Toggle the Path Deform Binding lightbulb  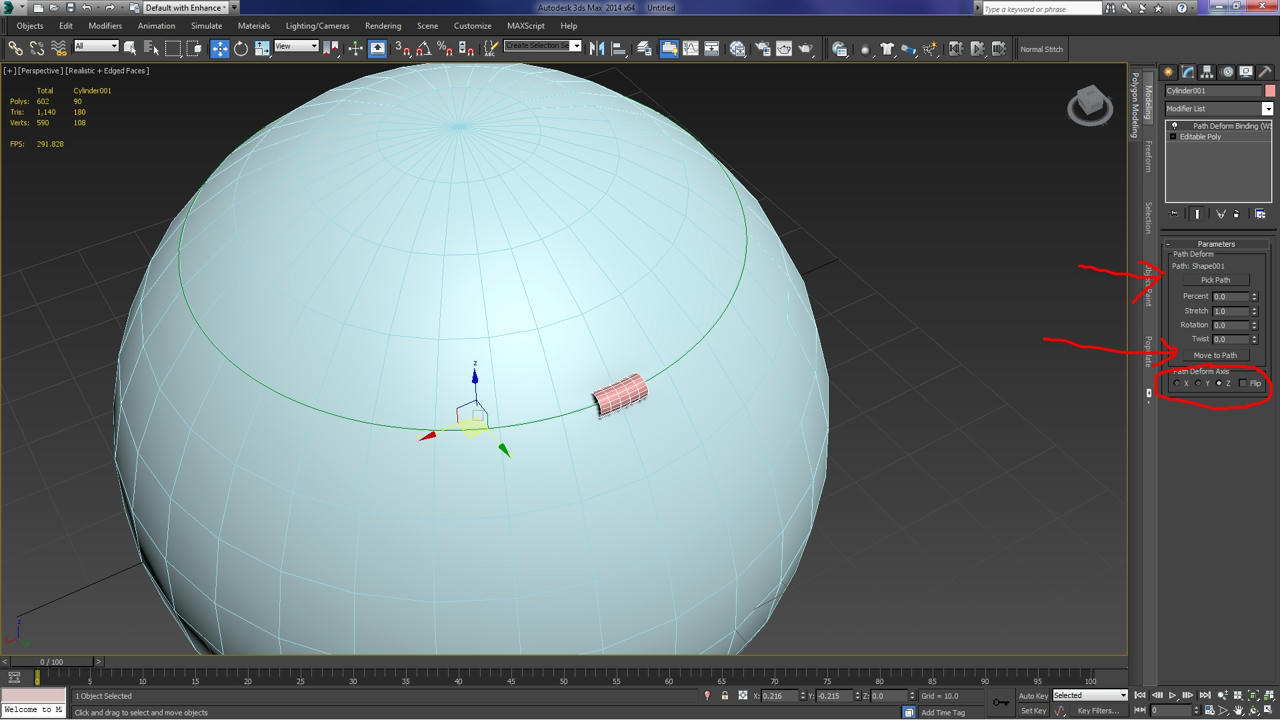[x=1175, y=126]
